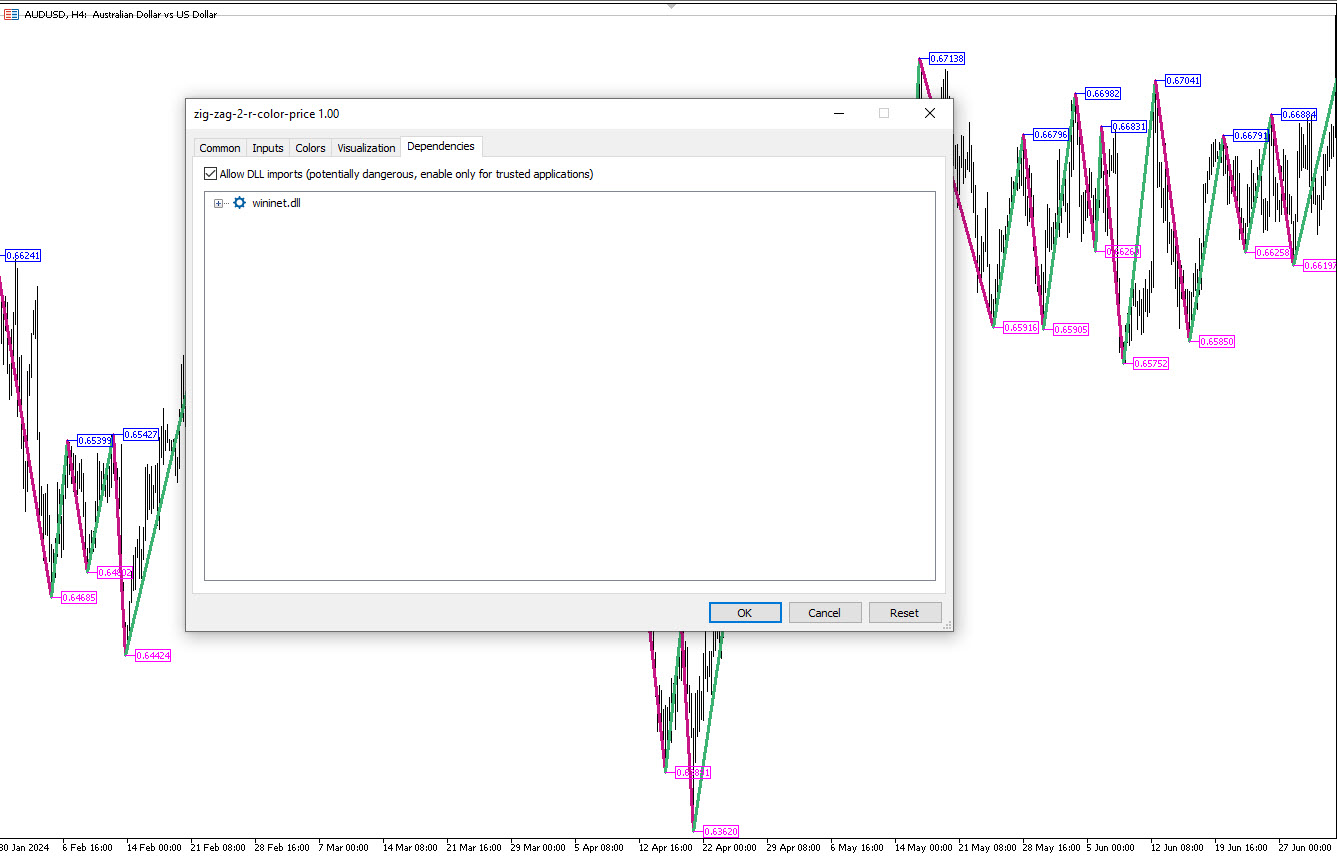1337x856 pixels.
Task: Click the Reset button
Action: pyautogui.click(x=905, y=613)
